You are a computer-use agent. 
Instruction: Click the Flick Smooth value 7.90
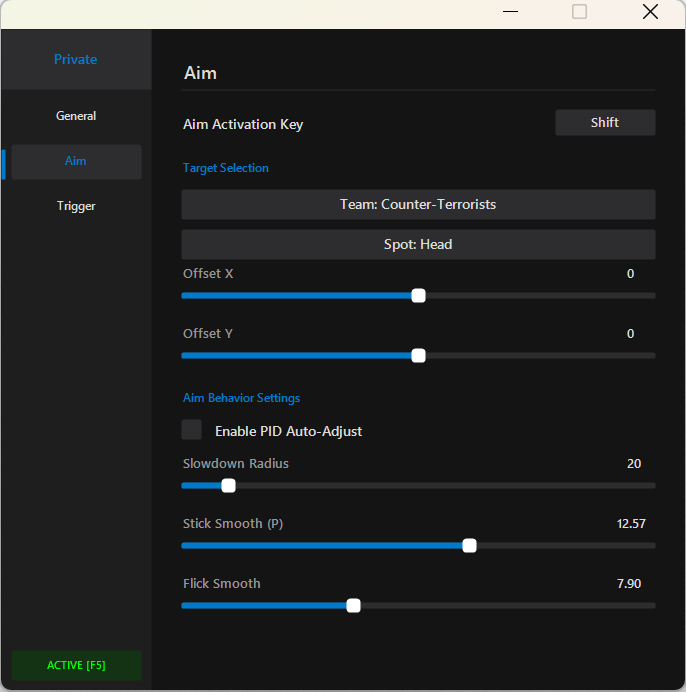coord(629,584)
